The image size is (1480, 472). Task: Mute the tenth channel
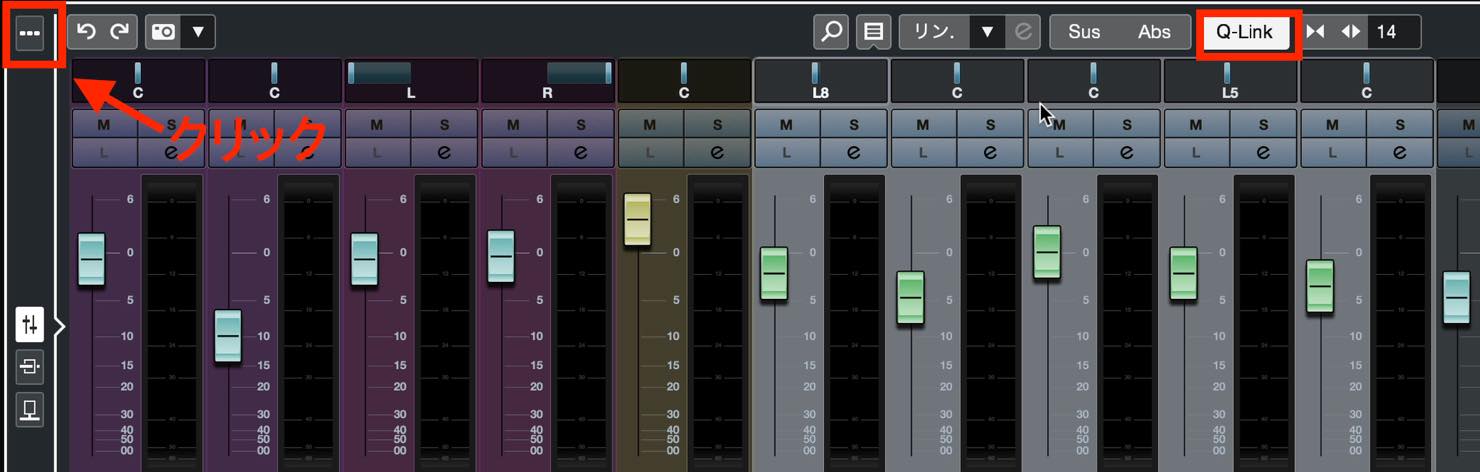[x=1332, y=125]
